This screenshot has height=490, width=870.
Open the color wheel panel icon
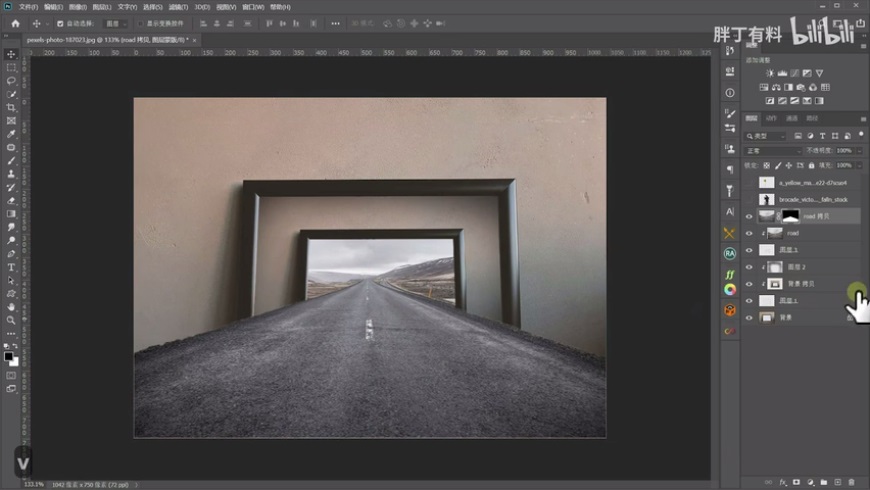click(x=730, y=290)
